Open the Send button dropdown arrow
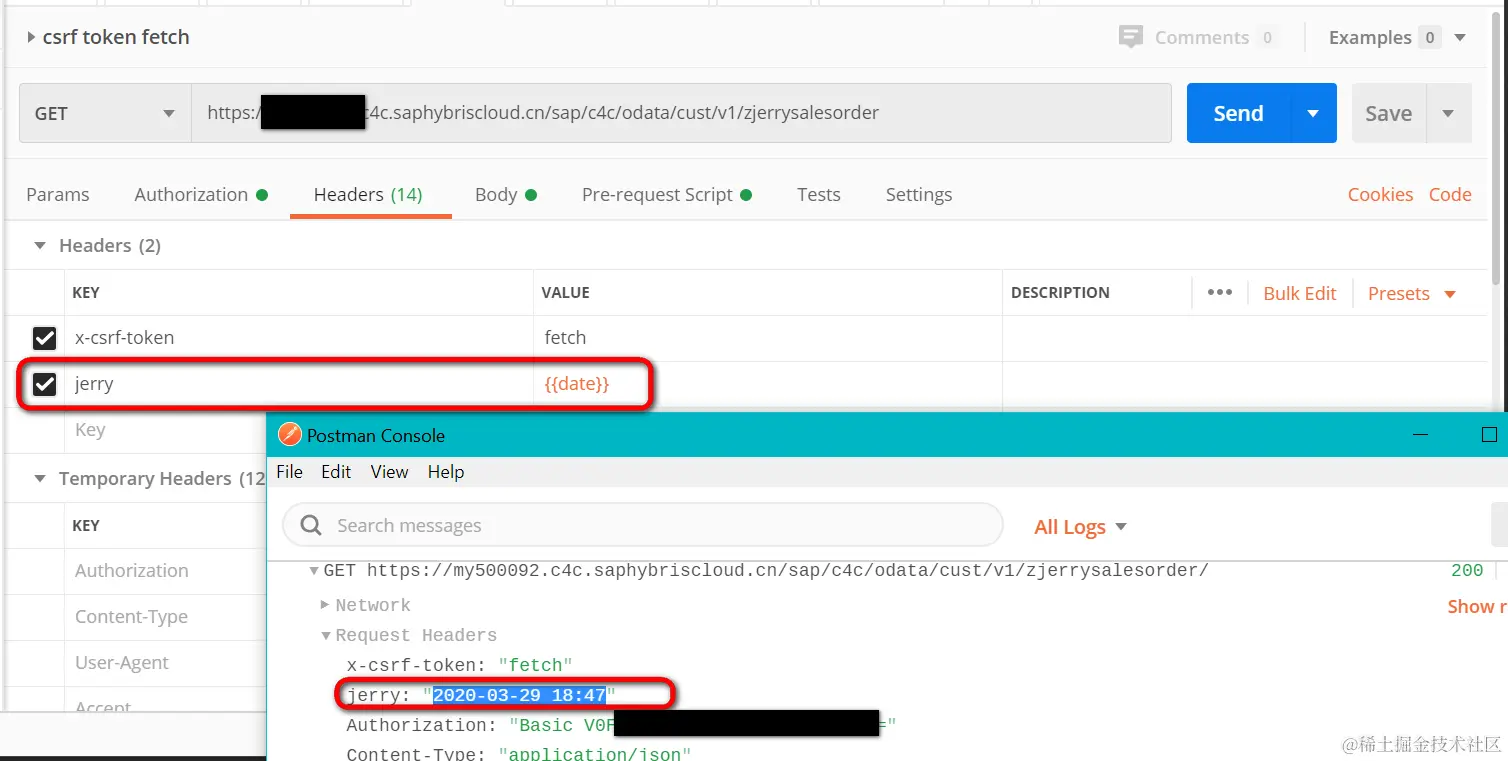Screen dimensions: 1508x761 tap(1313, 113)
